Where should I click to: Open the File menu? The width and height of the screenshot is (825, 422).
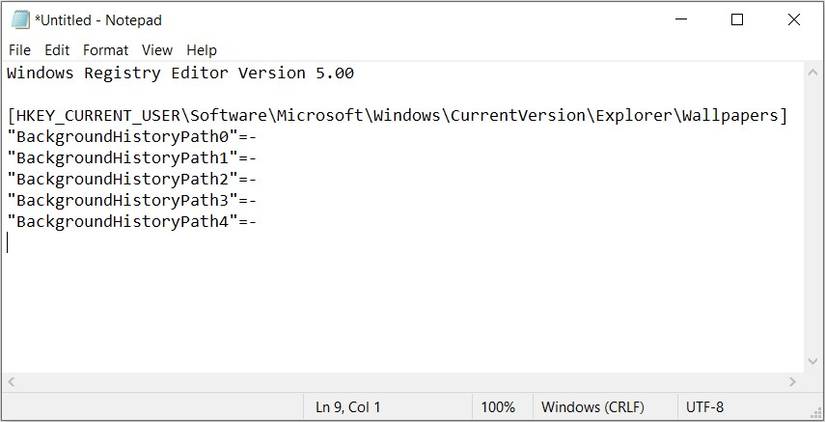click(x=20, y=50)
